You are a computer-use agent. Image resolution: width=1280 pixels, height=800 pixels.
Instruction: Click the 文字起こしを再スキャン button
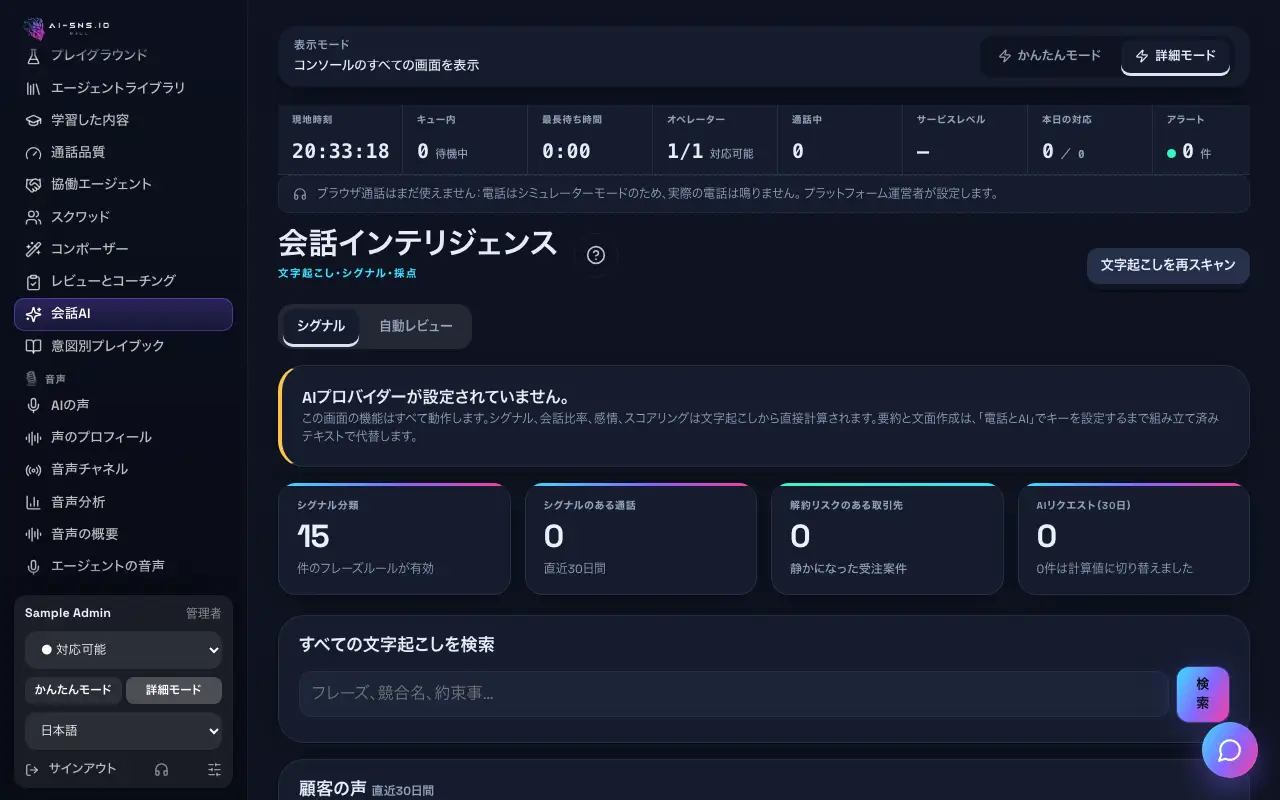pos(1168,266)
